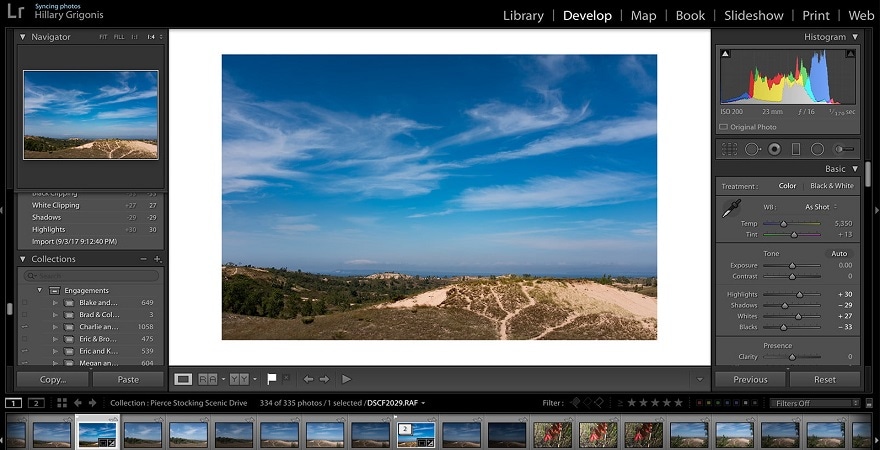Collapse the Navigator panel
Screen dimensions: 880x450
23,37
